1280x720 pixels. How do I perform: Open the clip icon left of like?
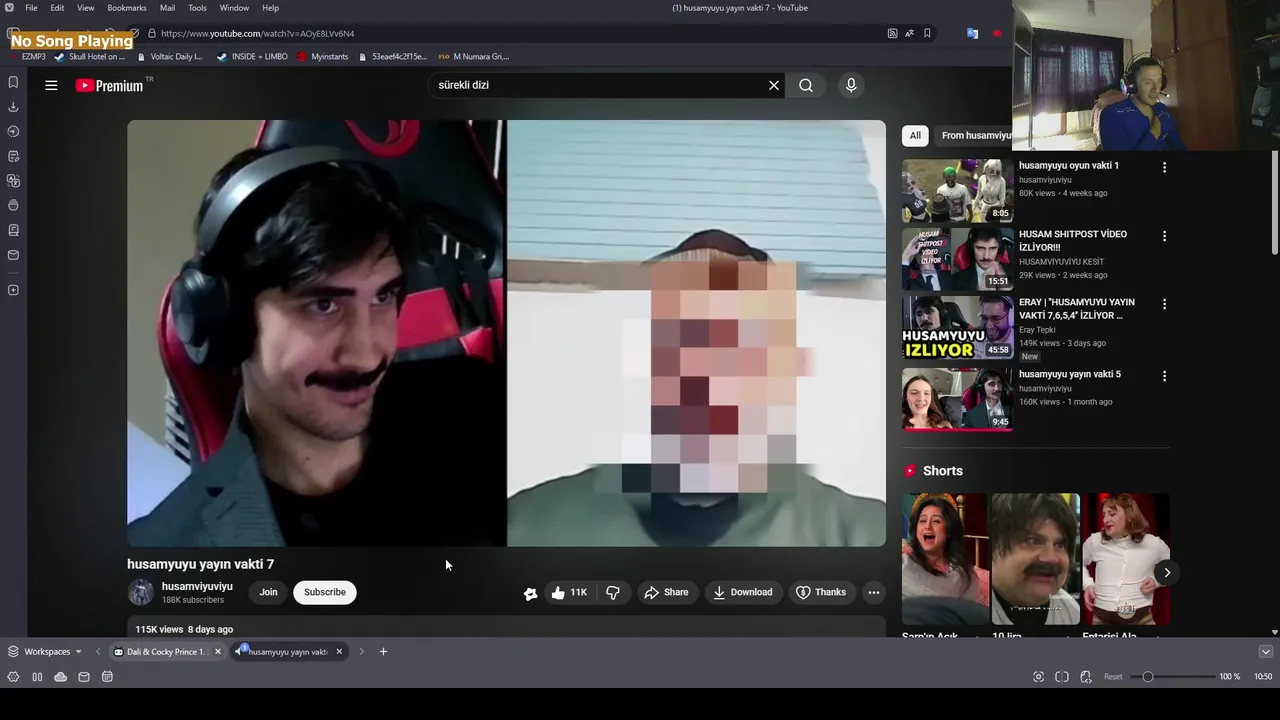(531, 593)
